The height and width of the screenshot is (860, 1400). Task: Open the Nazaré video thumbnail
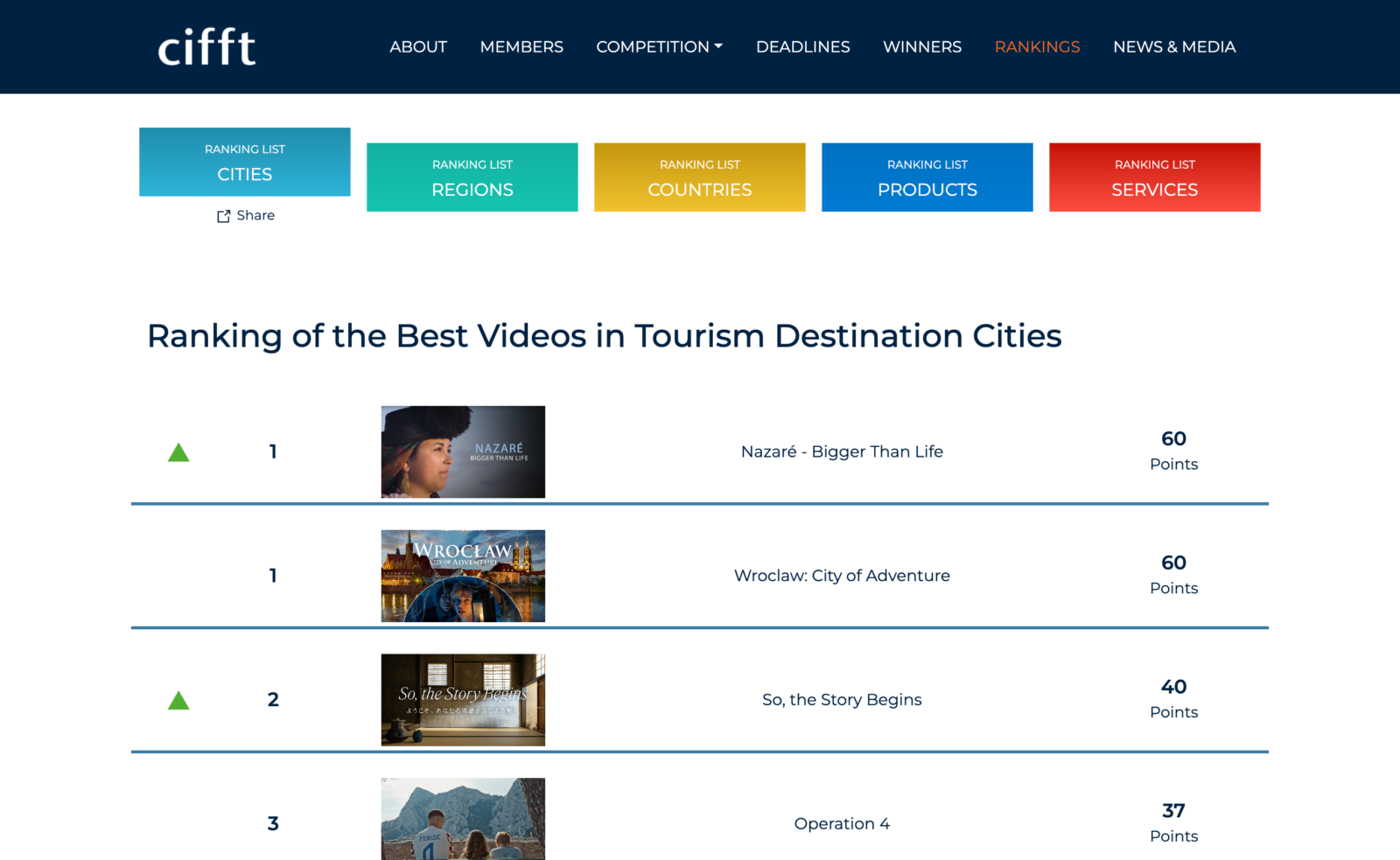point(463,452)
